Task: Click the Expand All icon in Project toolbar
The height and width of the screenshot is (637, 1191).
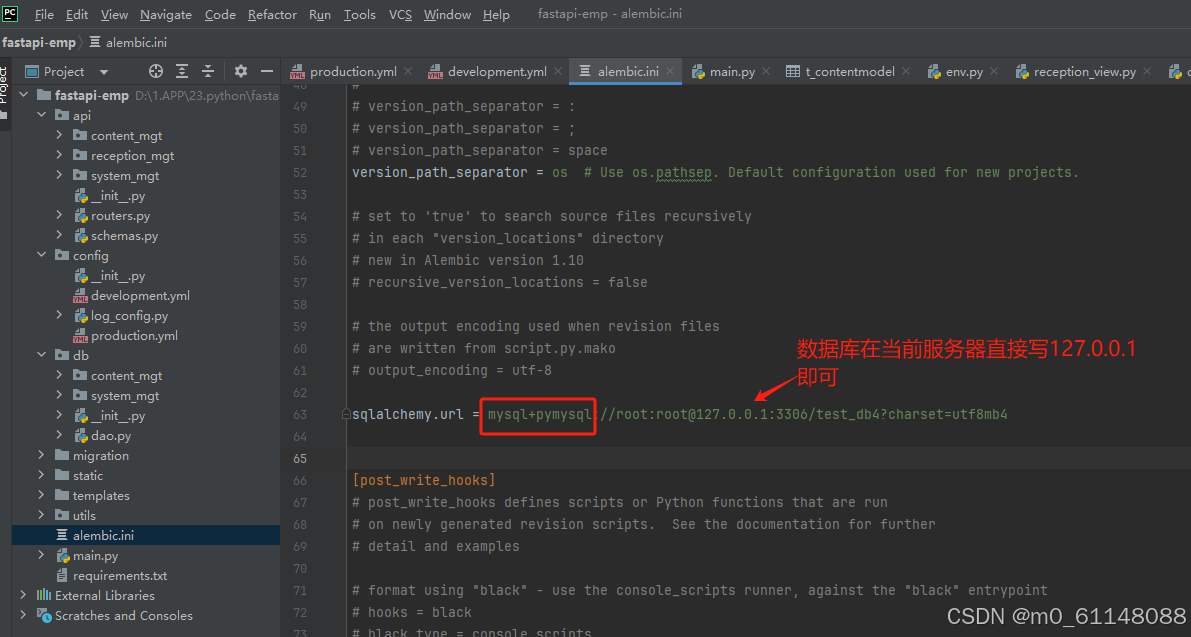Action: (181, 71)
